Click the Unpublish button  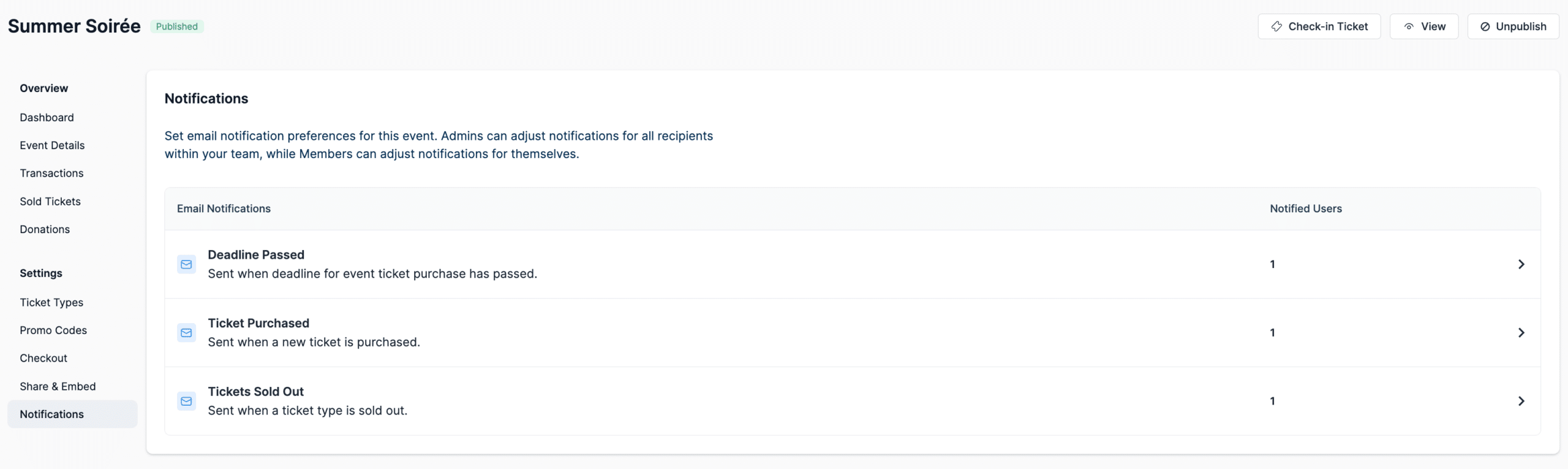(1513, 26)
